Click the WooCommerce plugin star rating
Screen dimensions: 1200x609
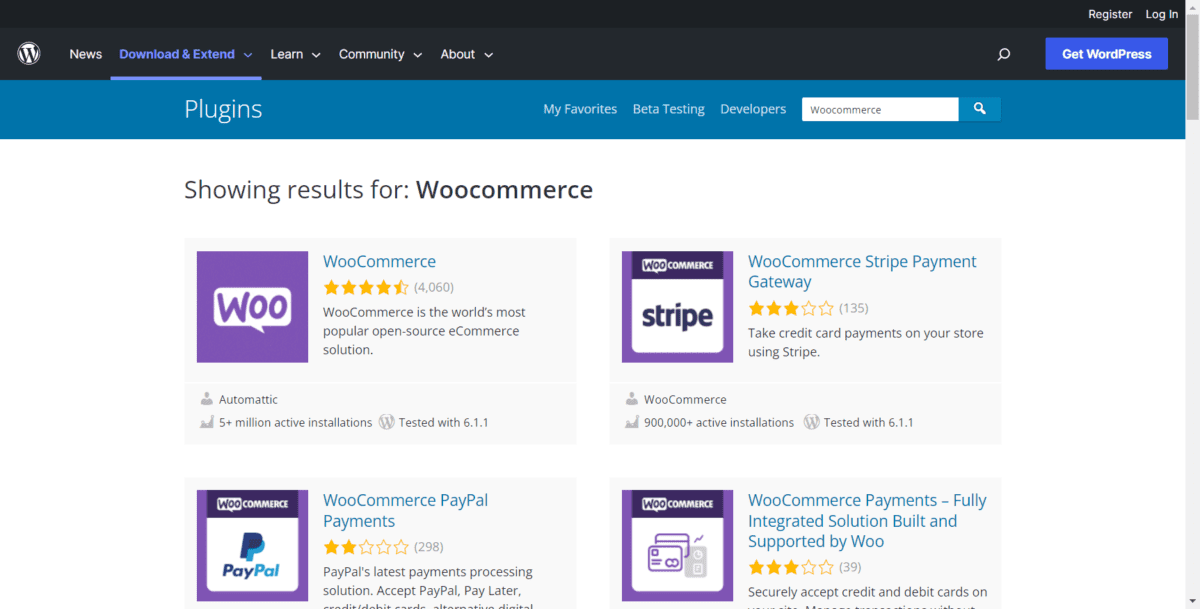[366, 287]
